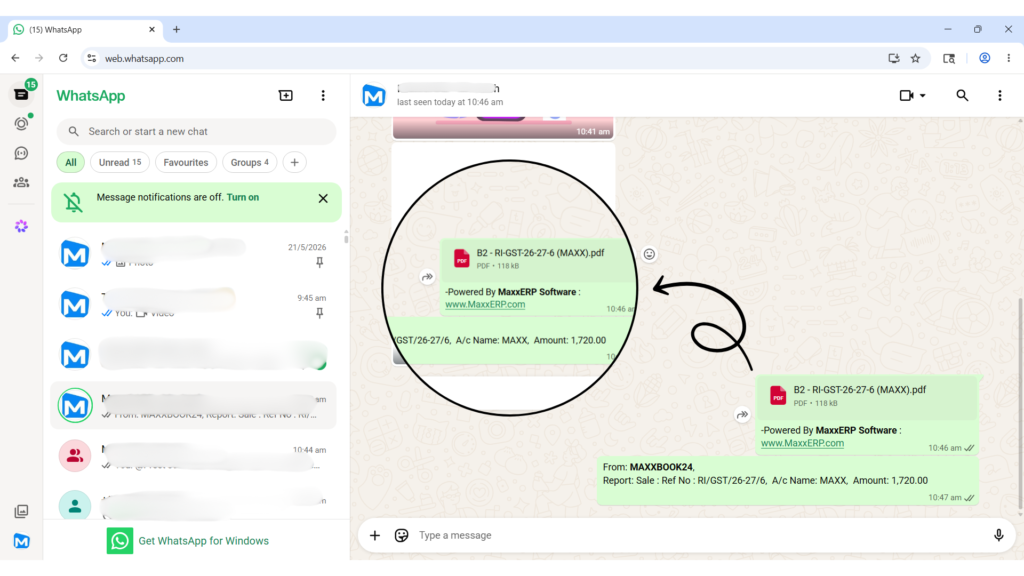Open the group chat from 10:44 am

click(193, 456)
